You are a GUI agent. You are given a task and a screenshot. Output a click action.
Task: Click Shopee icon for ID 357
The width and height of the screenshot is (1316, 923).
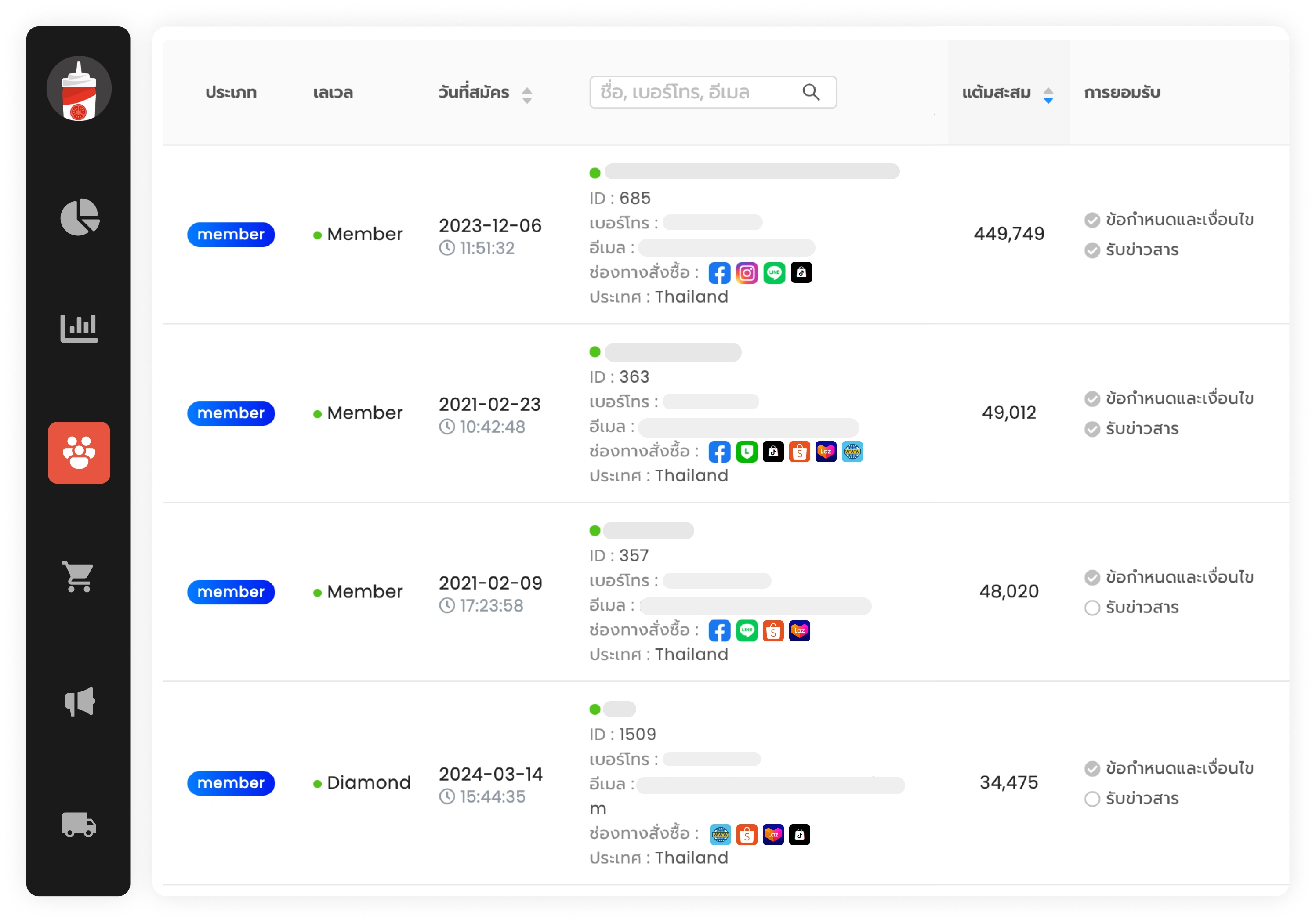click(773, 630)
